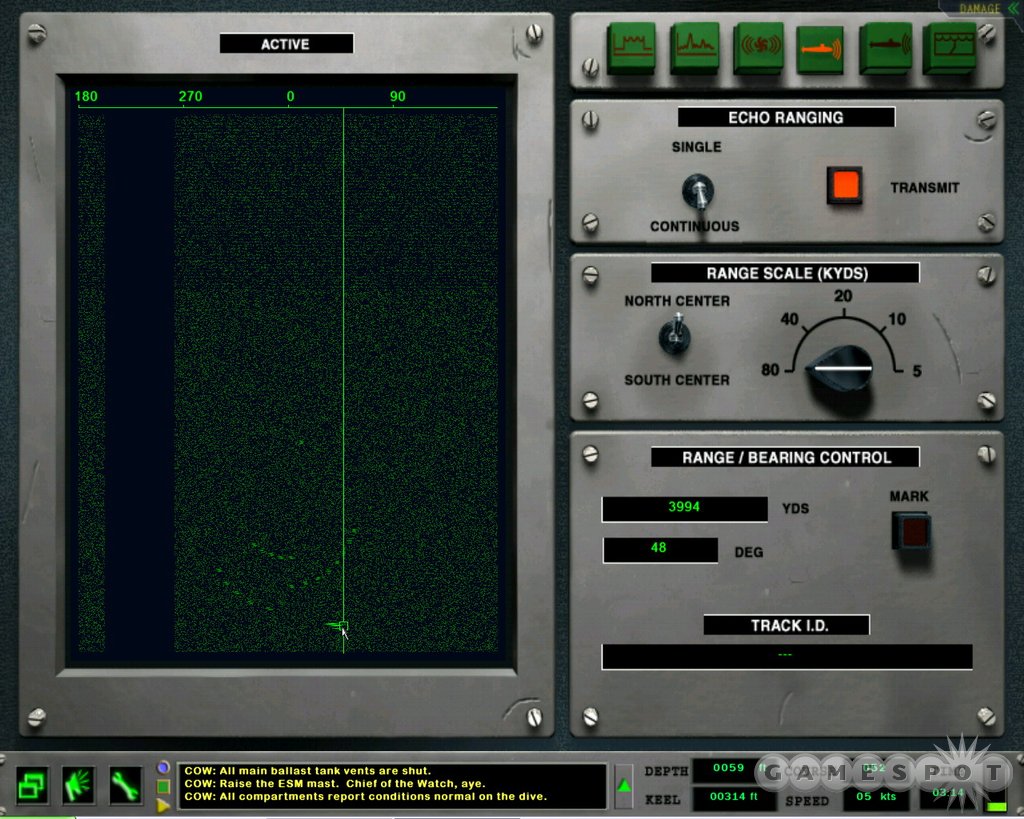Turn the Range Scale rotary knob
1024x819 pixels.
(x=842, y=368)
